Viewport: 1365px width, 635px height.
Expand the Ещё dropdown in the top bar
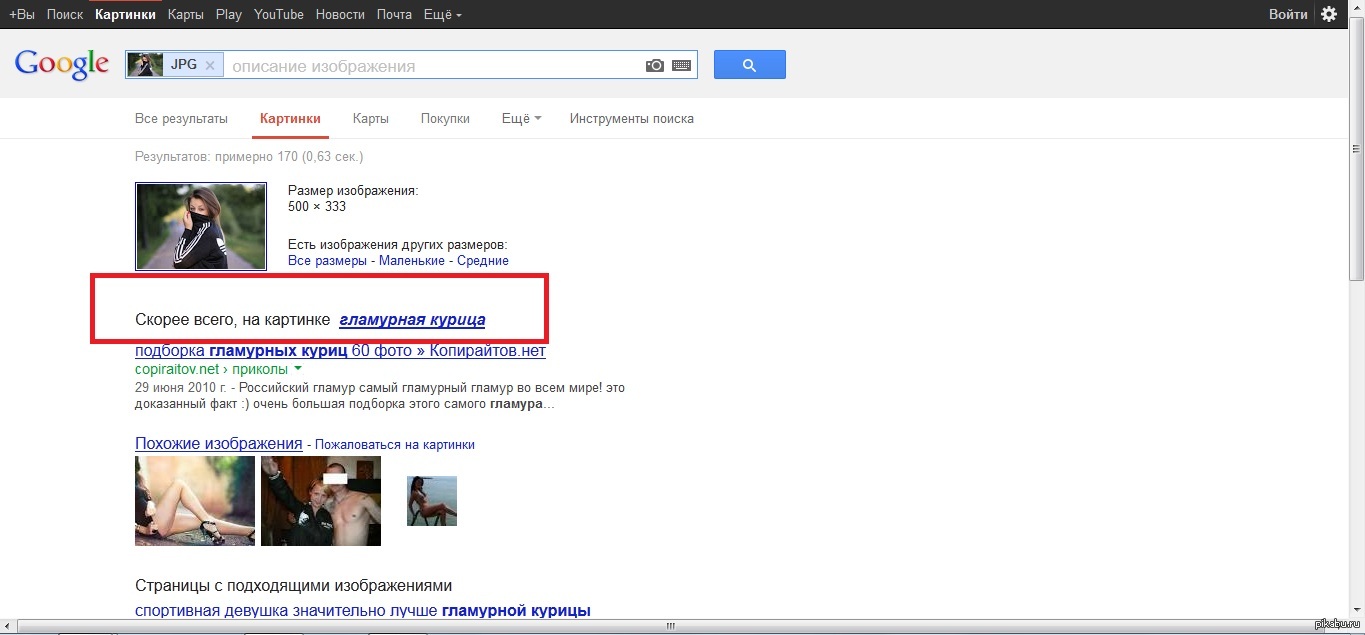tap(442, 14)
